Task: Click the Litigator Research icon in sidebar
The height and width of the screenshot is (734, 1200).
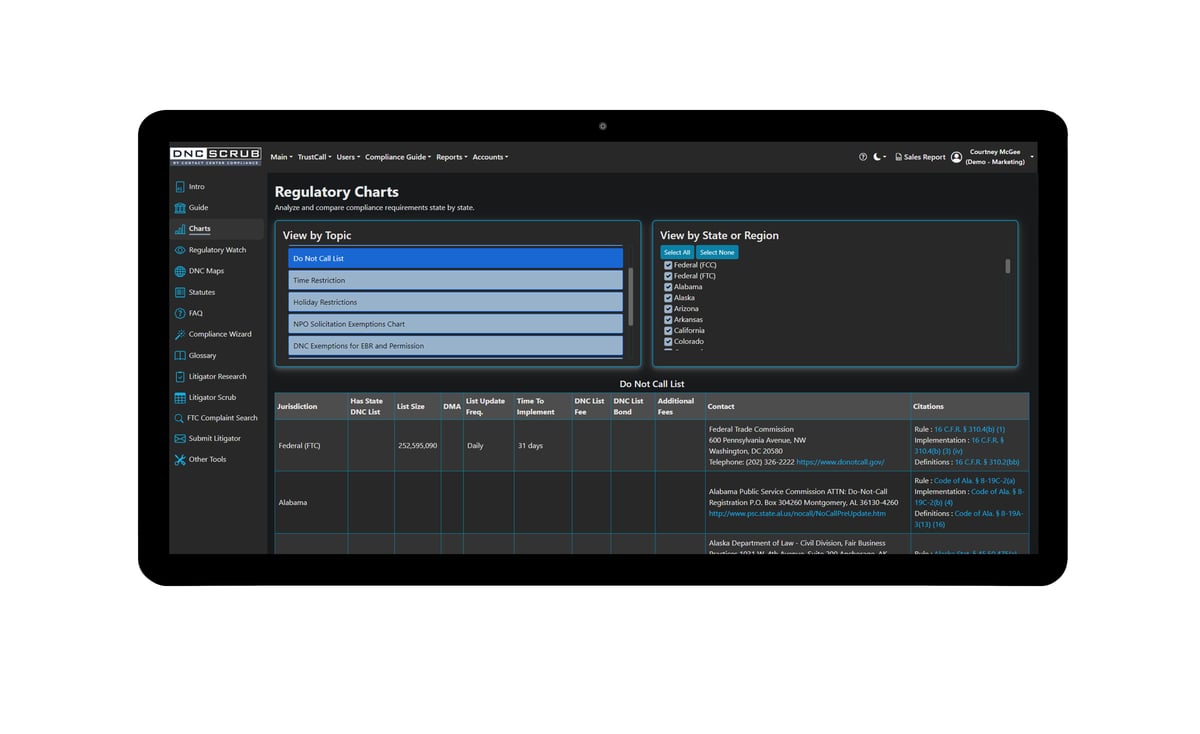Action: click(180, 377)
